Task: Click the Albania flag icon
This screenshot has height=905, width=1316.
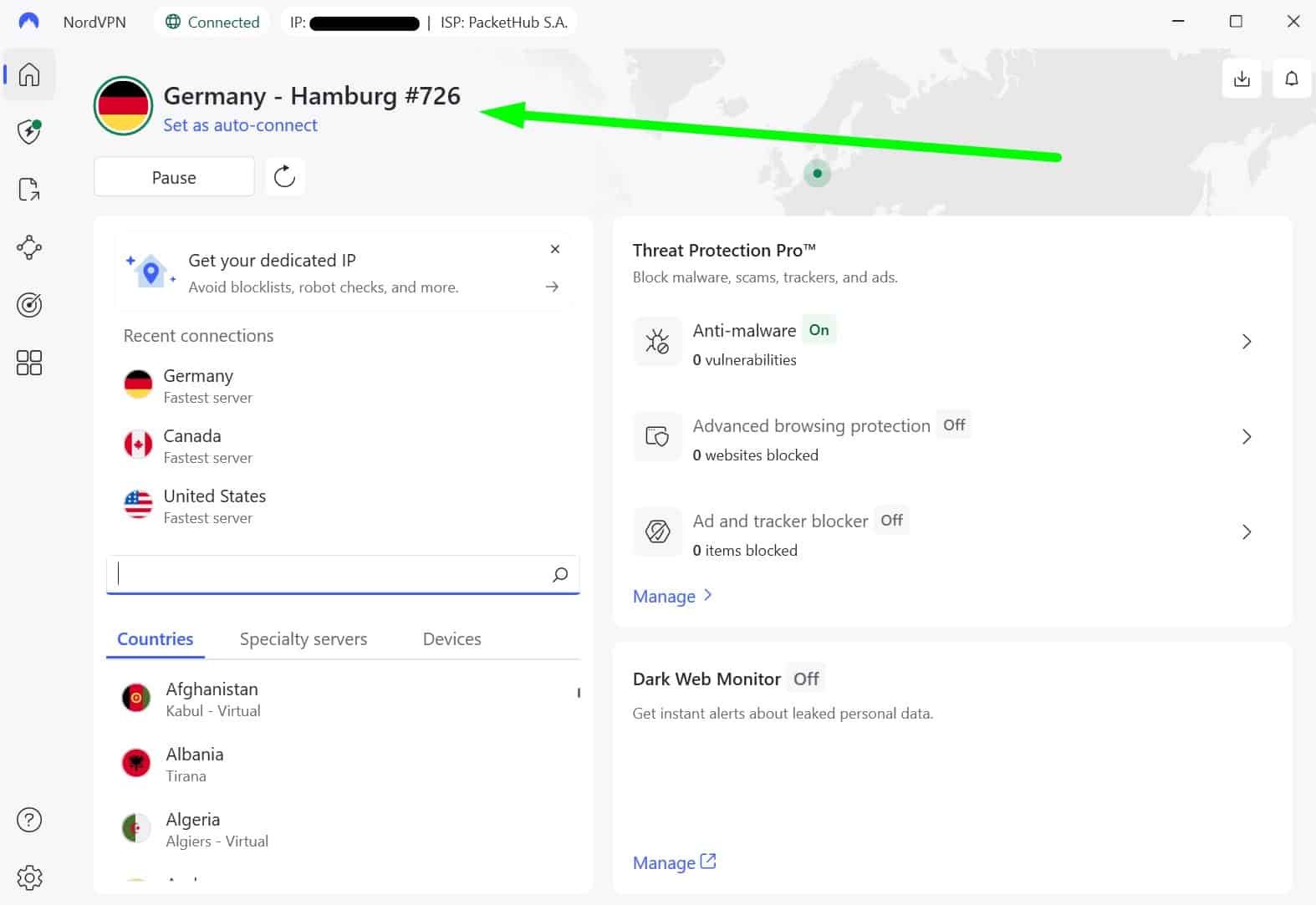Action: coord(136,763)
